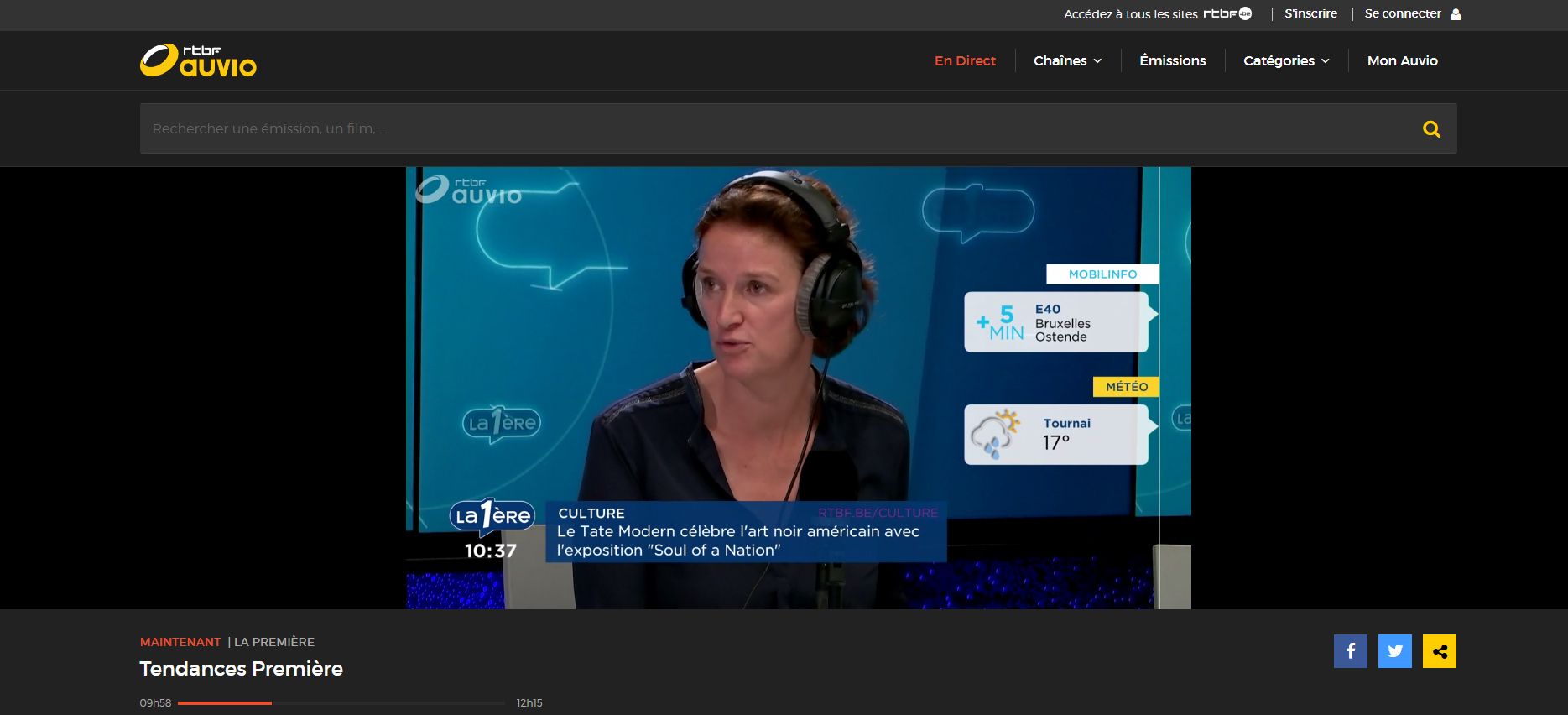This screenshot has width=1568, height=715.
Task: Click the live video player
Action: pos(798,388)
